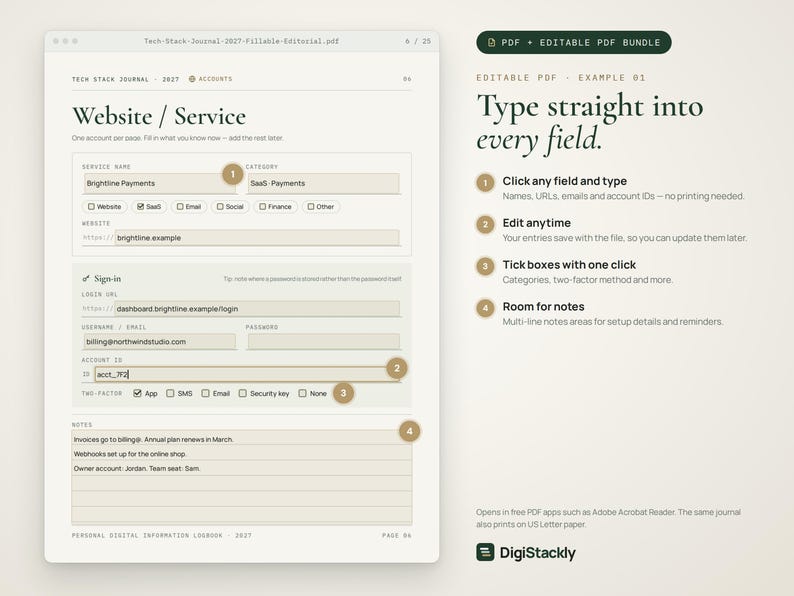Viewport: 794px width, 596px height.
Task: Click the PDF filename in the title bar
Action: [242, 41]
